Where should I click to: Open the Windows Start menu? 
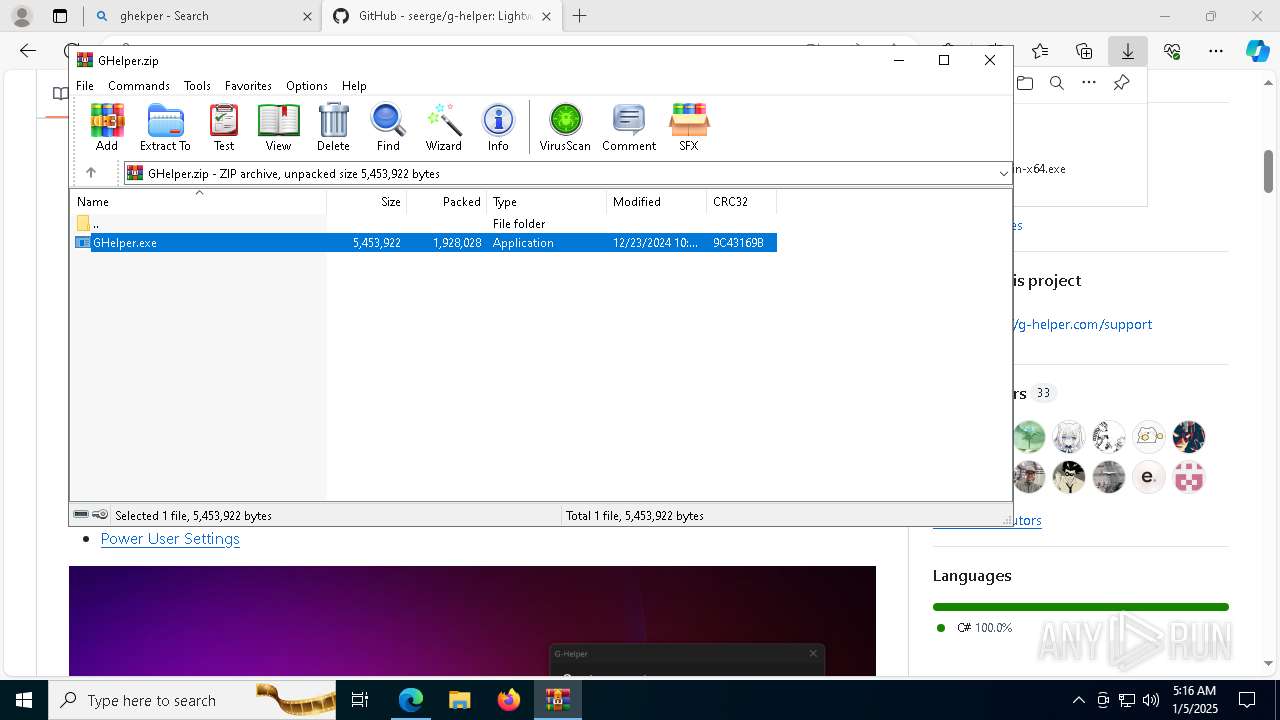pos(24,700)
